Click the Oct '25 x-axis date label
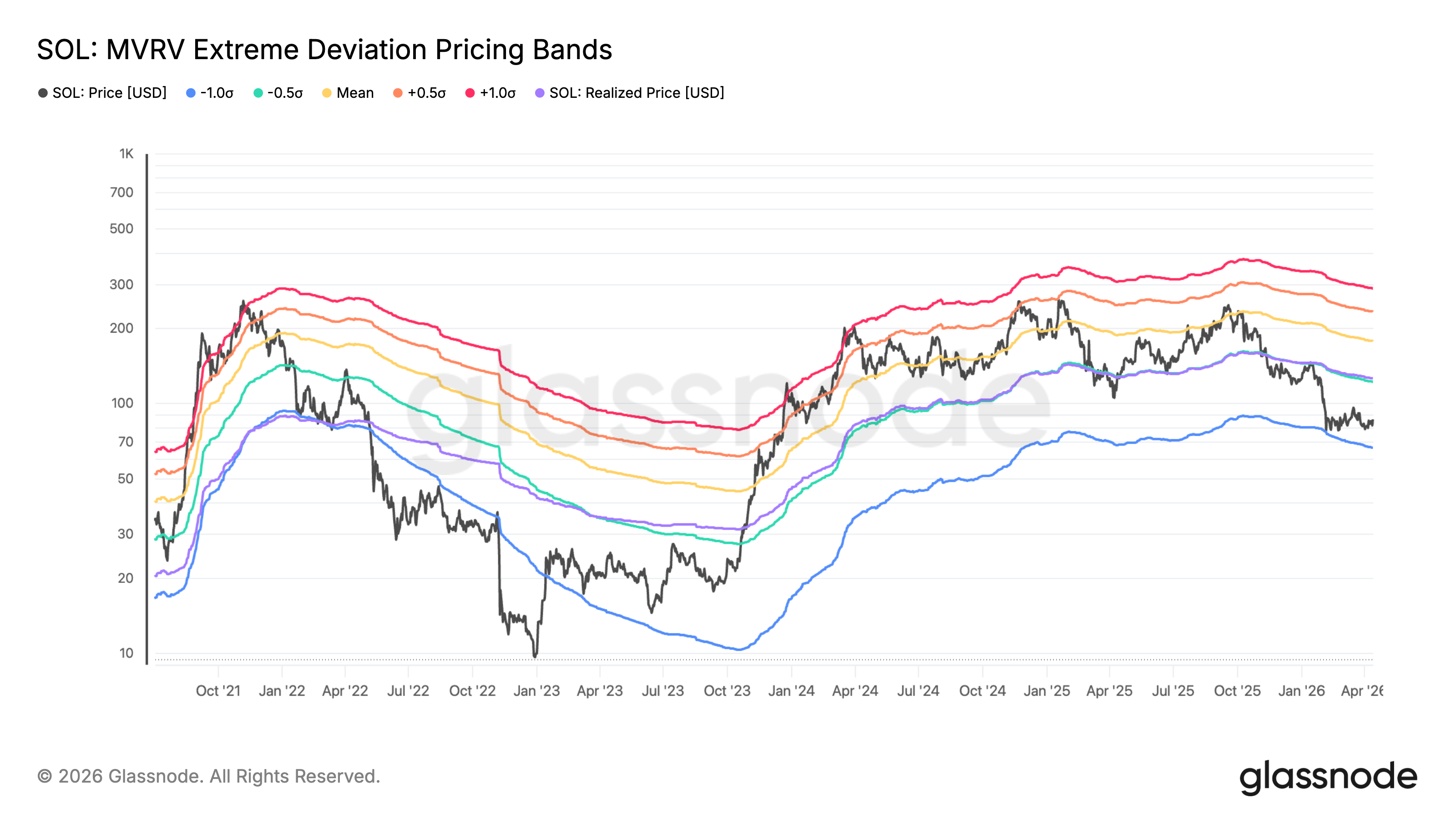The image size is (1456, 819). pyautogui.click(x=1237, y=691)
